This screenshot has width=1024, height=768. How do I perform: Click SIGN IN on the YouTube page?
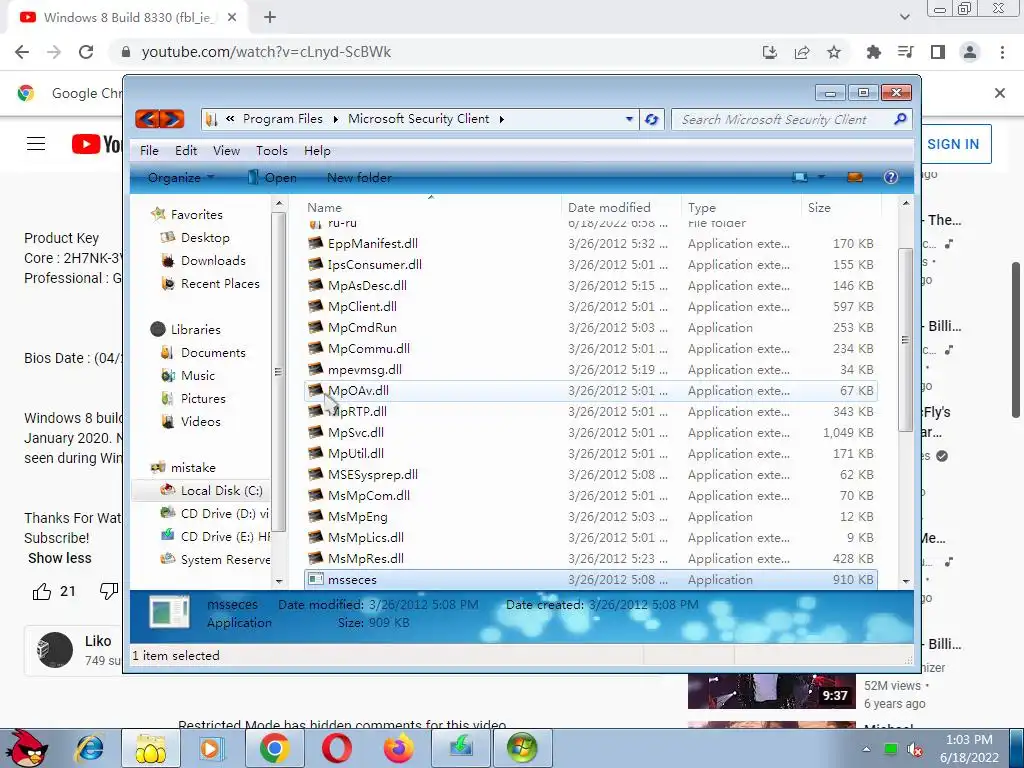click(953, 144)
